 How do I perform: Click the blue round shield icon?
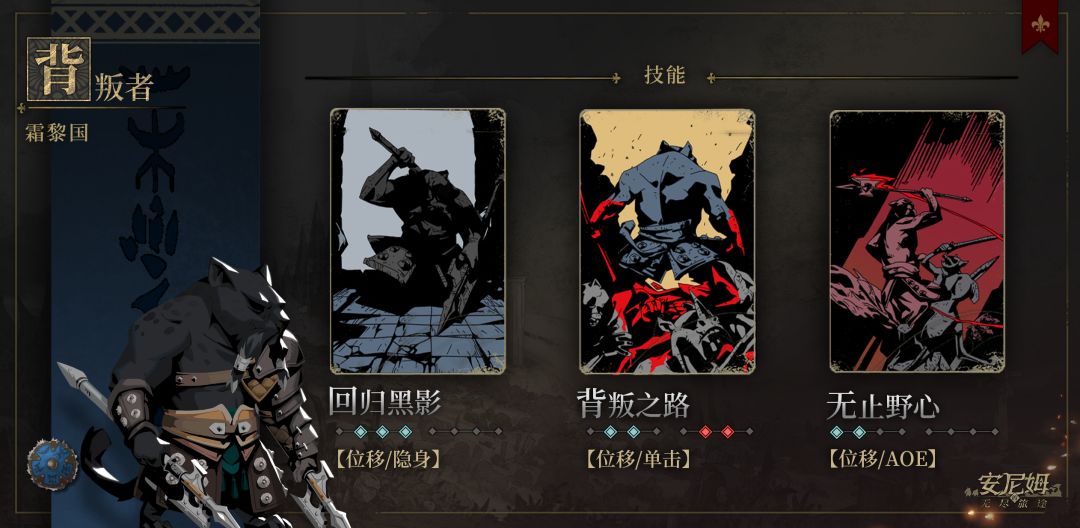52,465
